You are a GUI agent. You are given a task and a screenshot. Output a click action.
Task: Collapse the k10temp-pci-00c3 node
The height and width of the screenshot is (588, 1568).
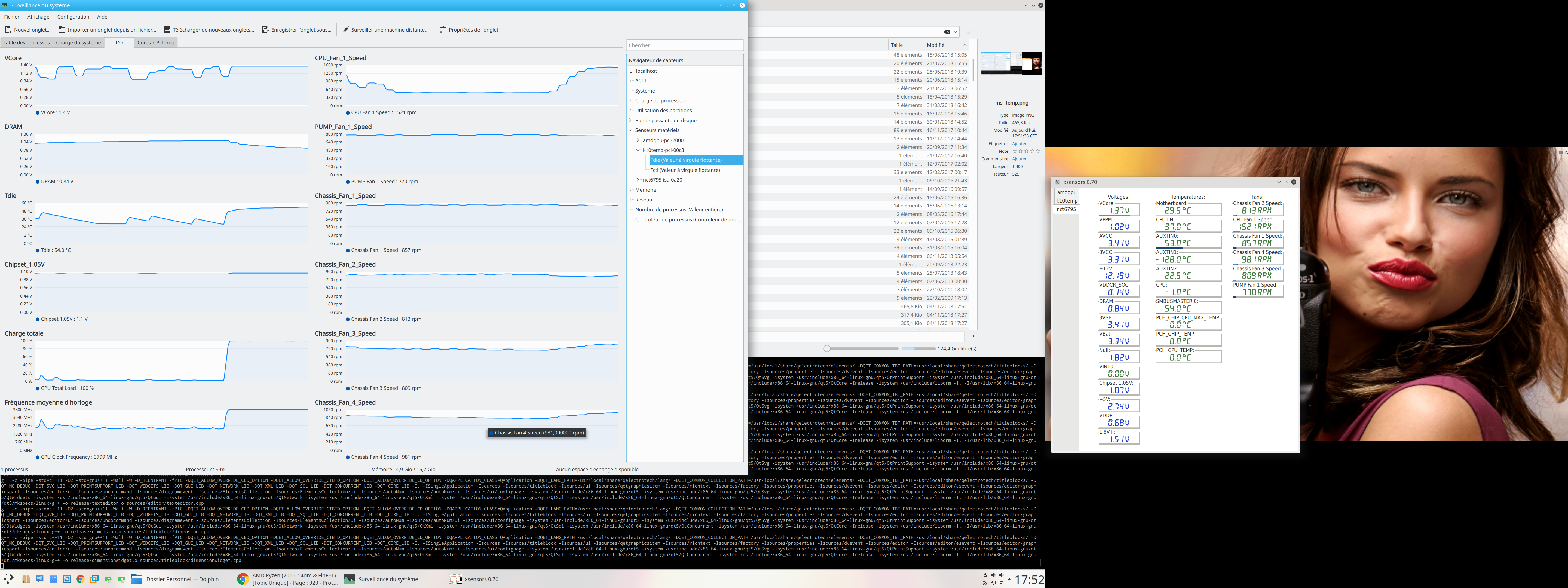point(638,150)
